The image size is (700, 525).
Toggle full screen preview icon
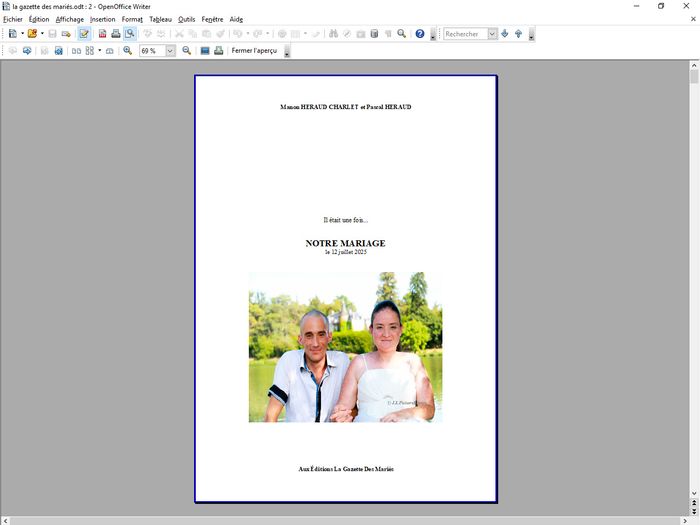coord(205,50)
